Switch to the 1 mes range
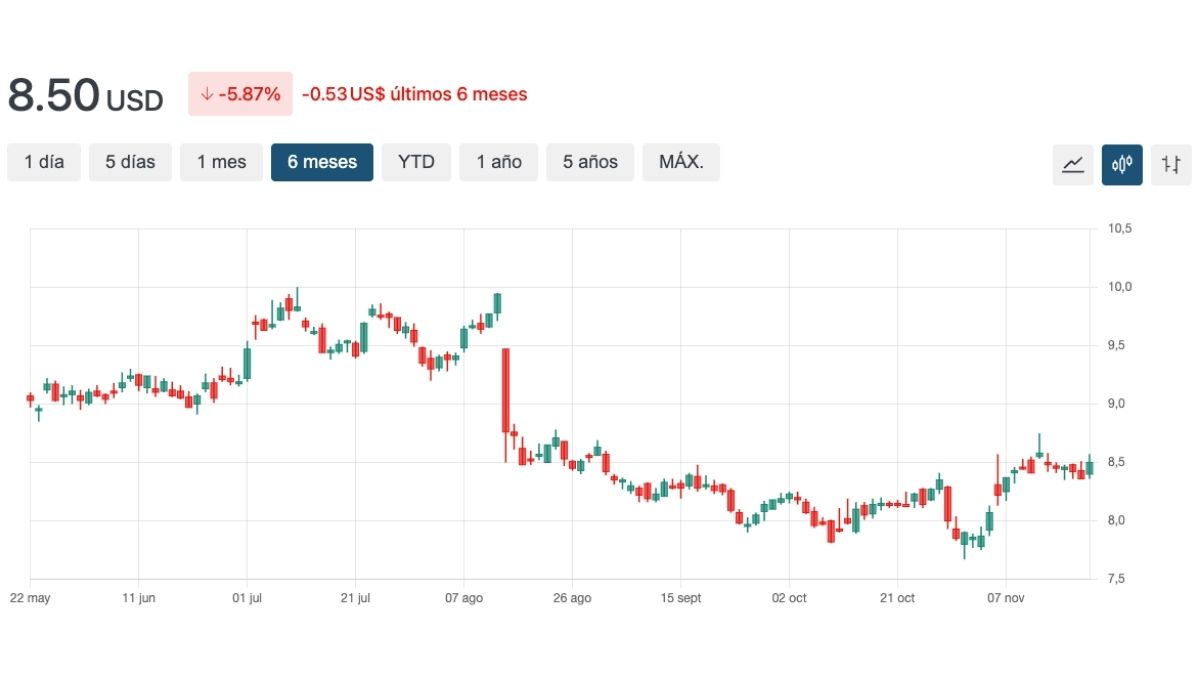This screenshot has height=675, width=1200. tap(221, 162)
